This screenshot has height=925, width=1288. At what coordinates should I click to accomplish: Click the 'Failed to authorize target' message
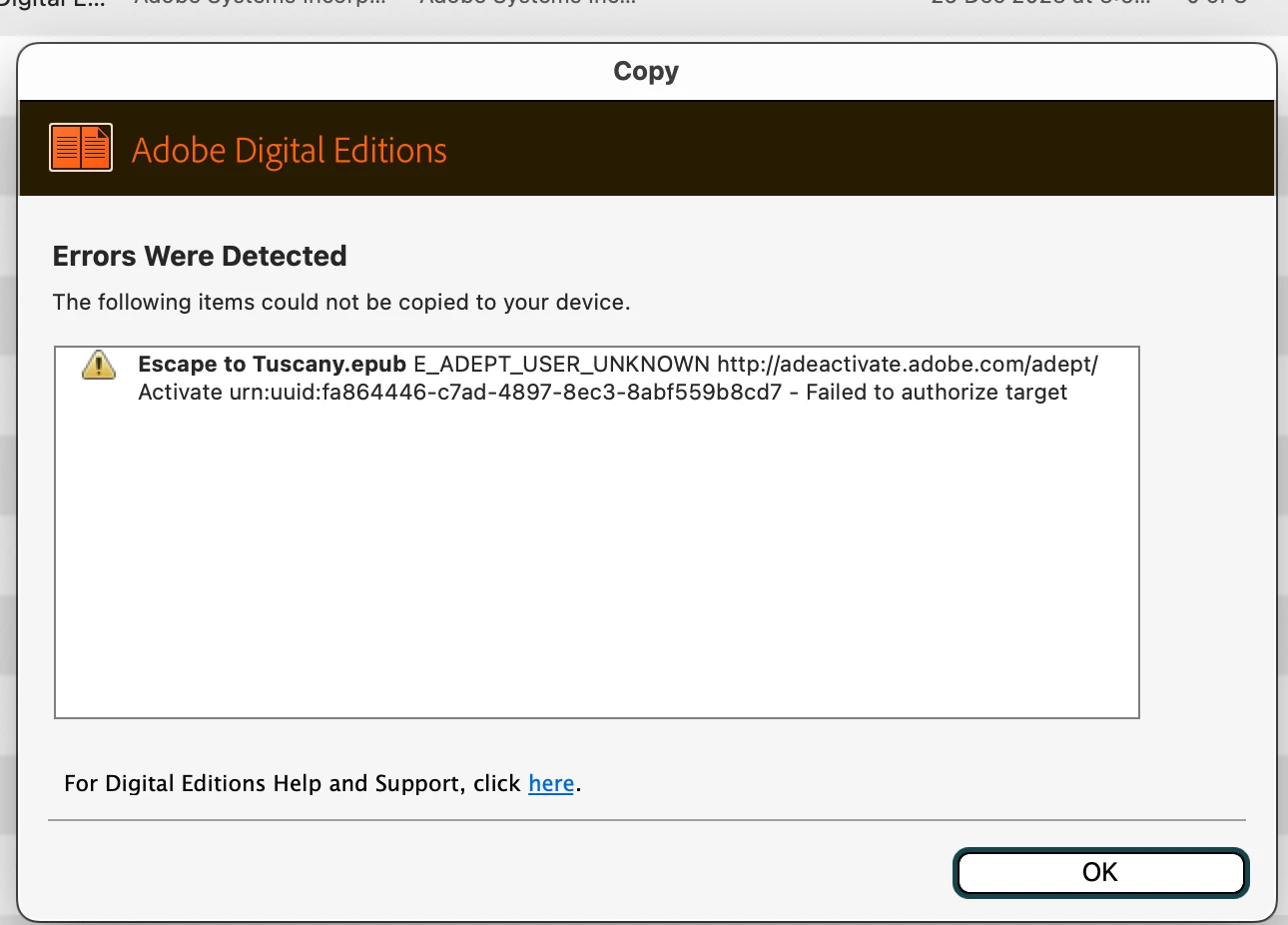pyautogui.click(x=937, y=392)
